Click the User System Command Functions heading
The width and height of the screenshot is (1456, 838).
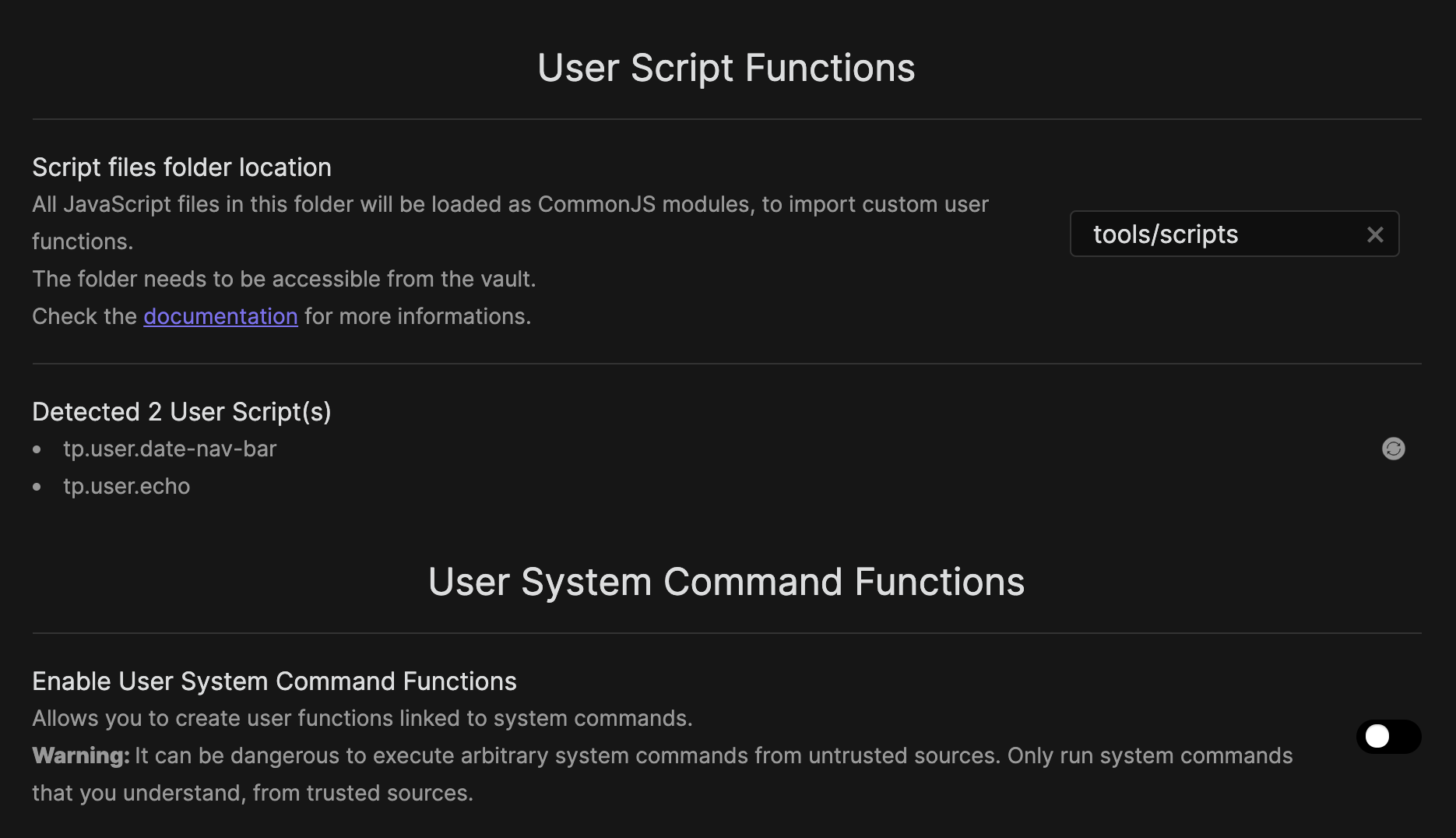tap(726, 581)
